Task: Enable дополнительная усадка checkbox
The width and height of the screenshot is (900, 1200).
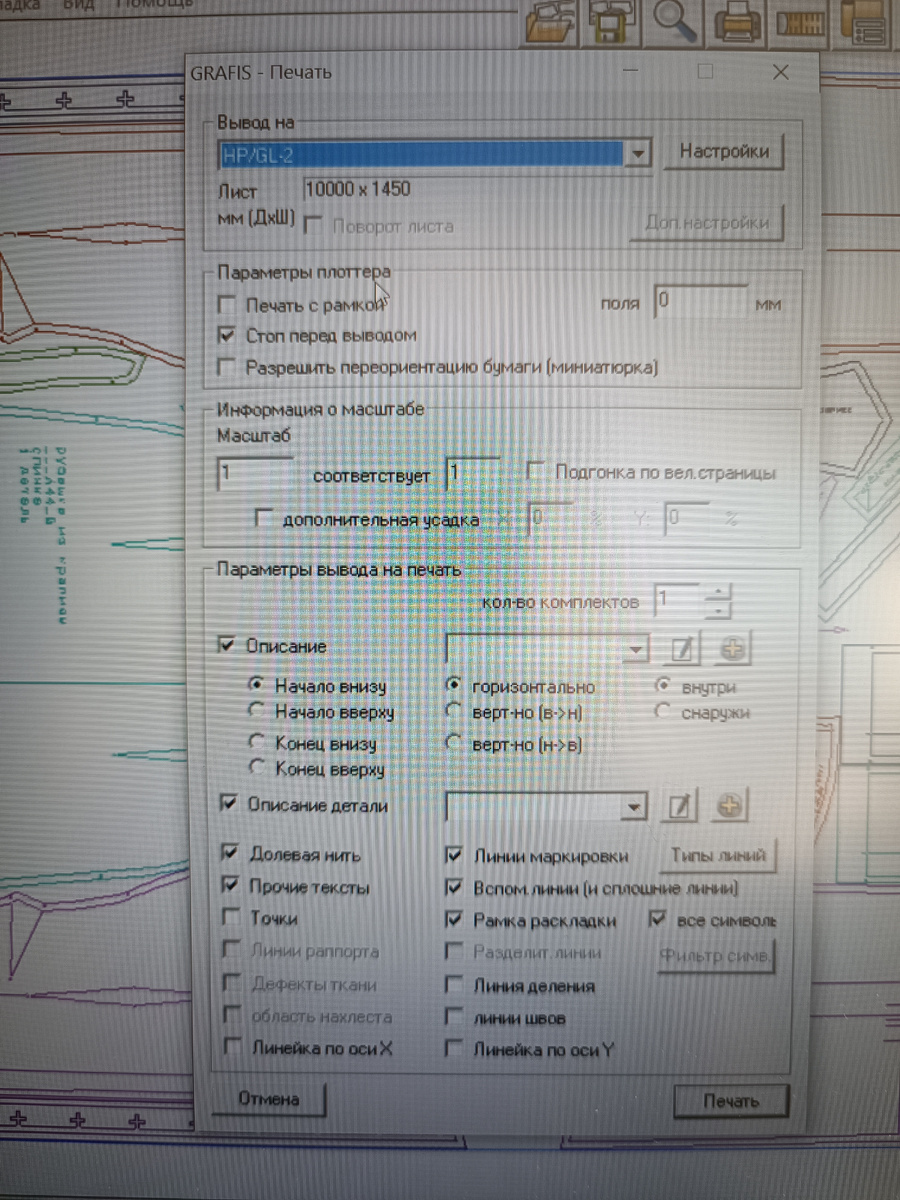Action: pos(265,518)
